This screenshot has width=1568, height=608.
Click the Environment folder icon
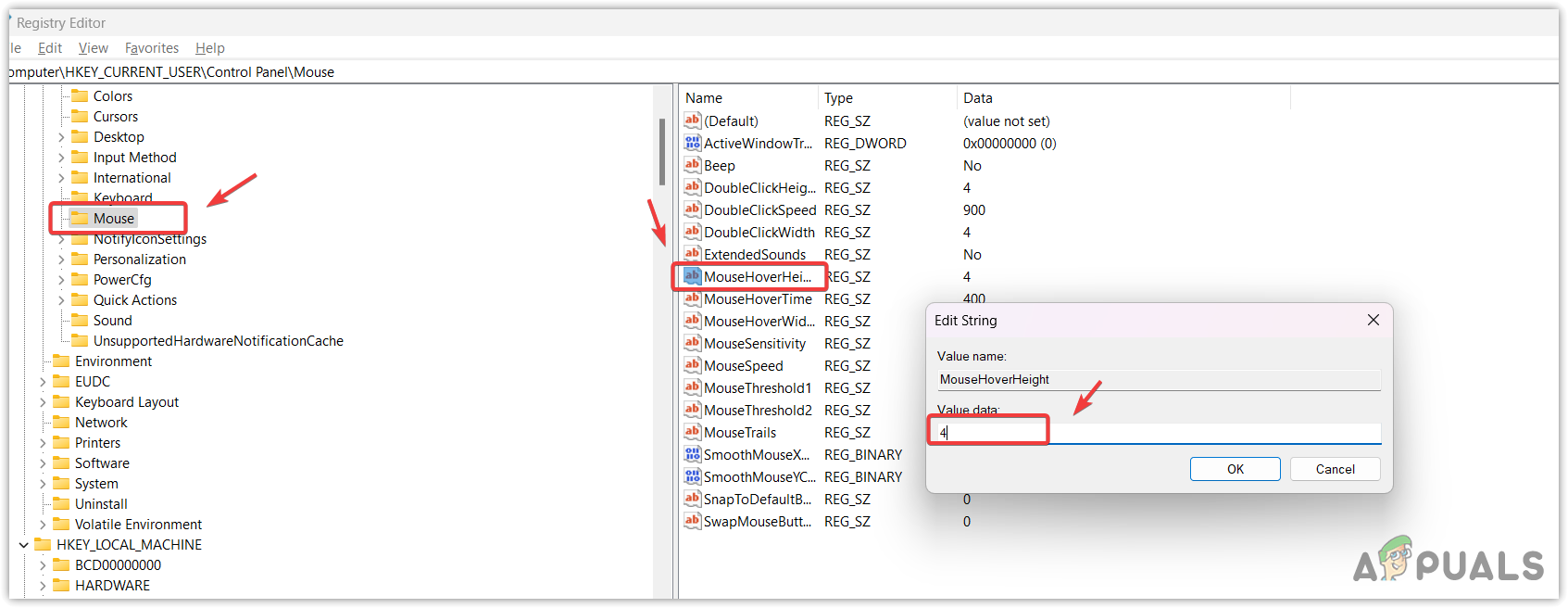(61, 361)
